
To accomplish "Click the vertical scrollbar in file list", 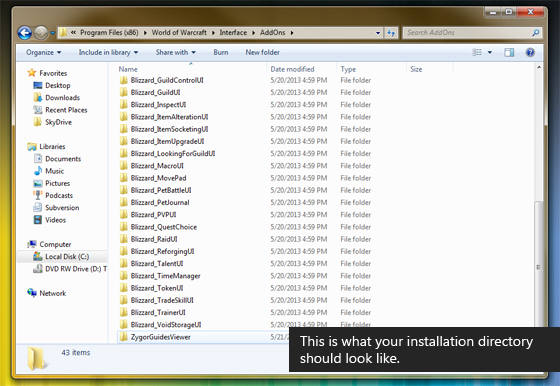I will point(539,203).
